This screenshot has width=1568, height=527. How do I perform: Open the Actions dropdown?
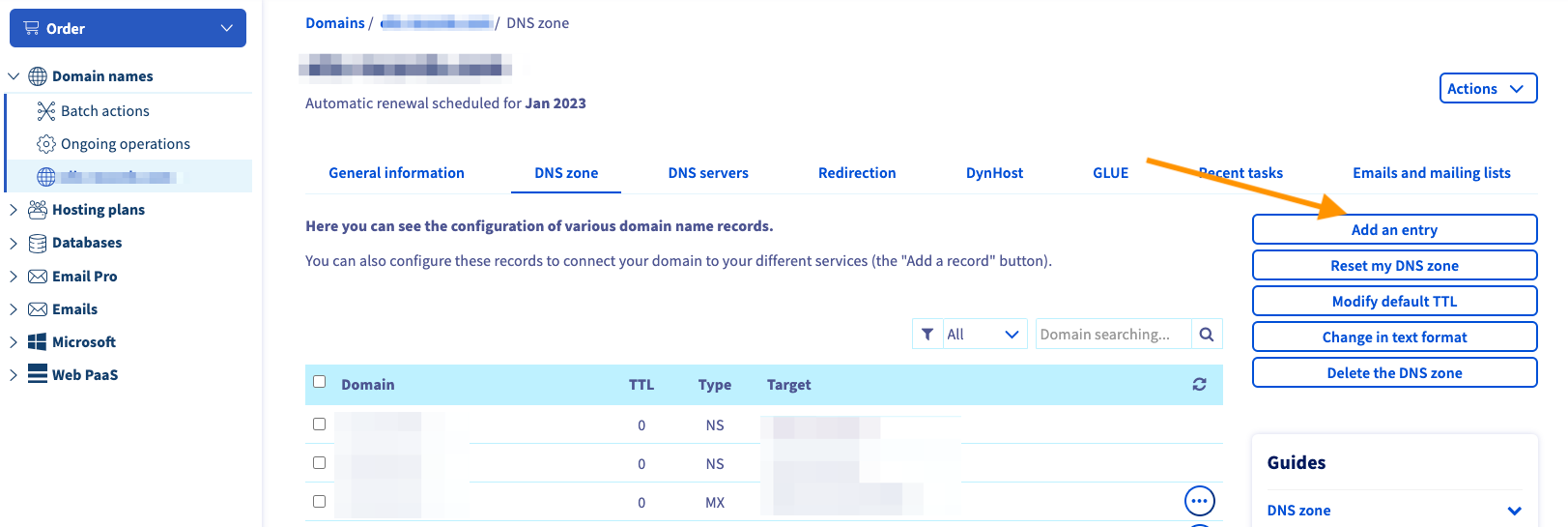tap(1488, 88)
